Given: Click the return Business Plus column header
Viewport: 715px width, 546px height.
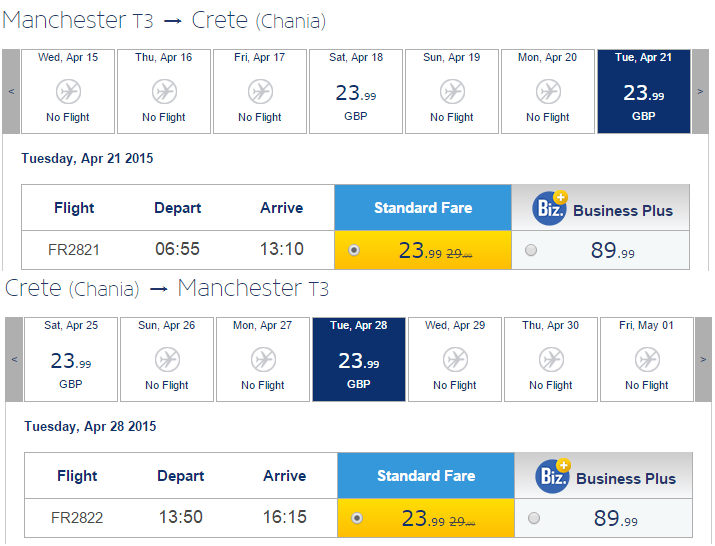Looking at the screenshot, I should pos(604,476).
